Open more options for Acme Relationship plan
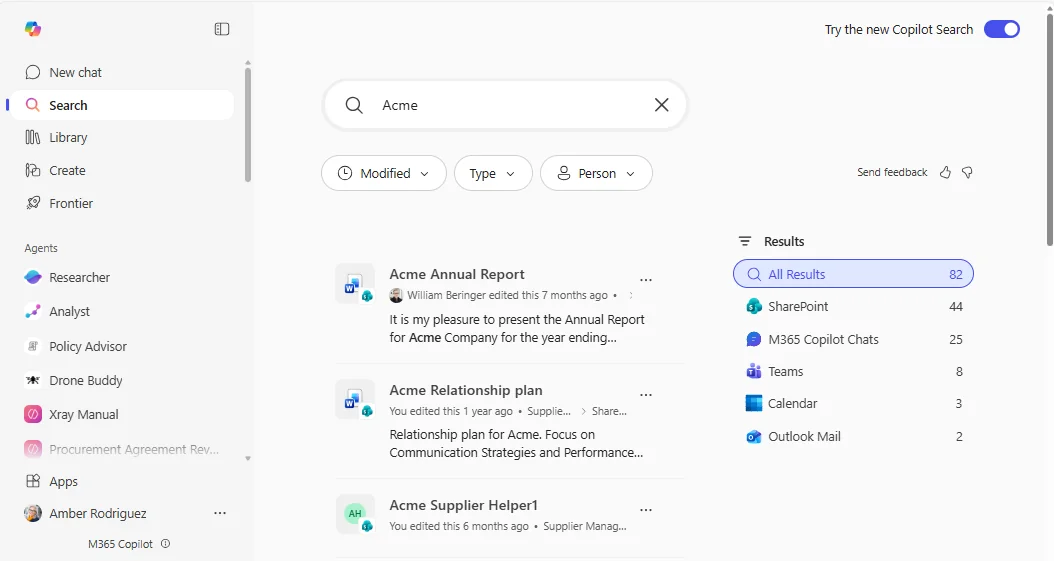 (x=646, y=394)
